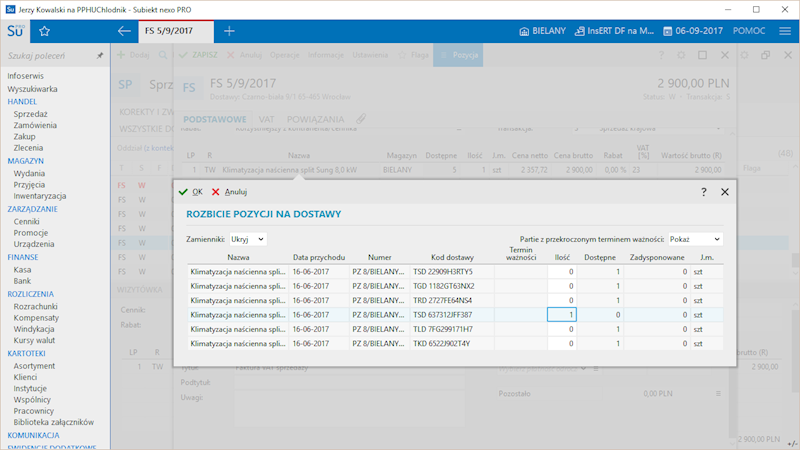Viewport: 800px width, 450px height.
Task: Close the Rozbicie pozycji dialog
Action: pyautogui.click(x=724, y=192)
